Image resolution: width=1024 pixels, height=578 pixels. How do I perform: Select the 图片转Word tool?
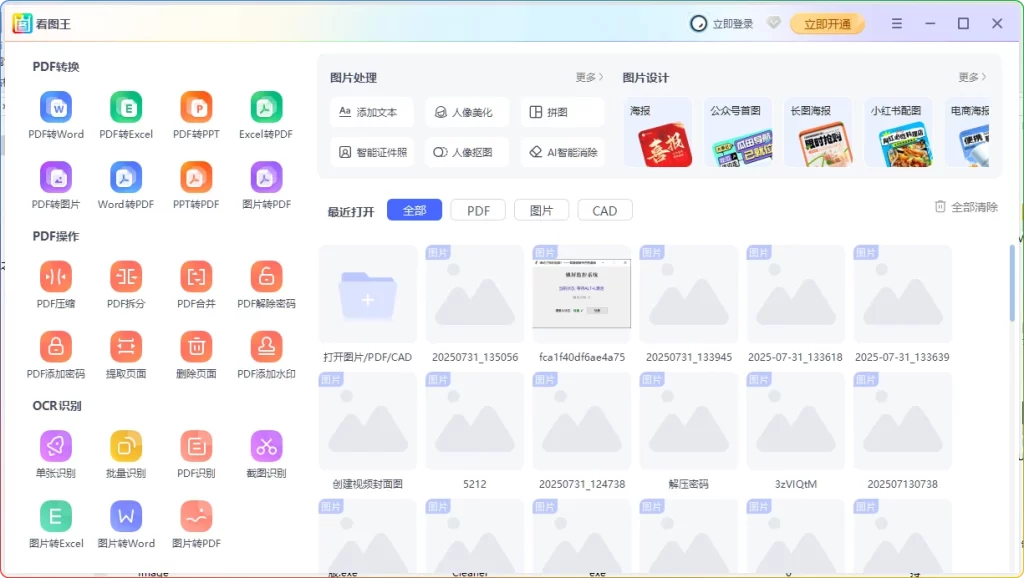tap(126, 524)
